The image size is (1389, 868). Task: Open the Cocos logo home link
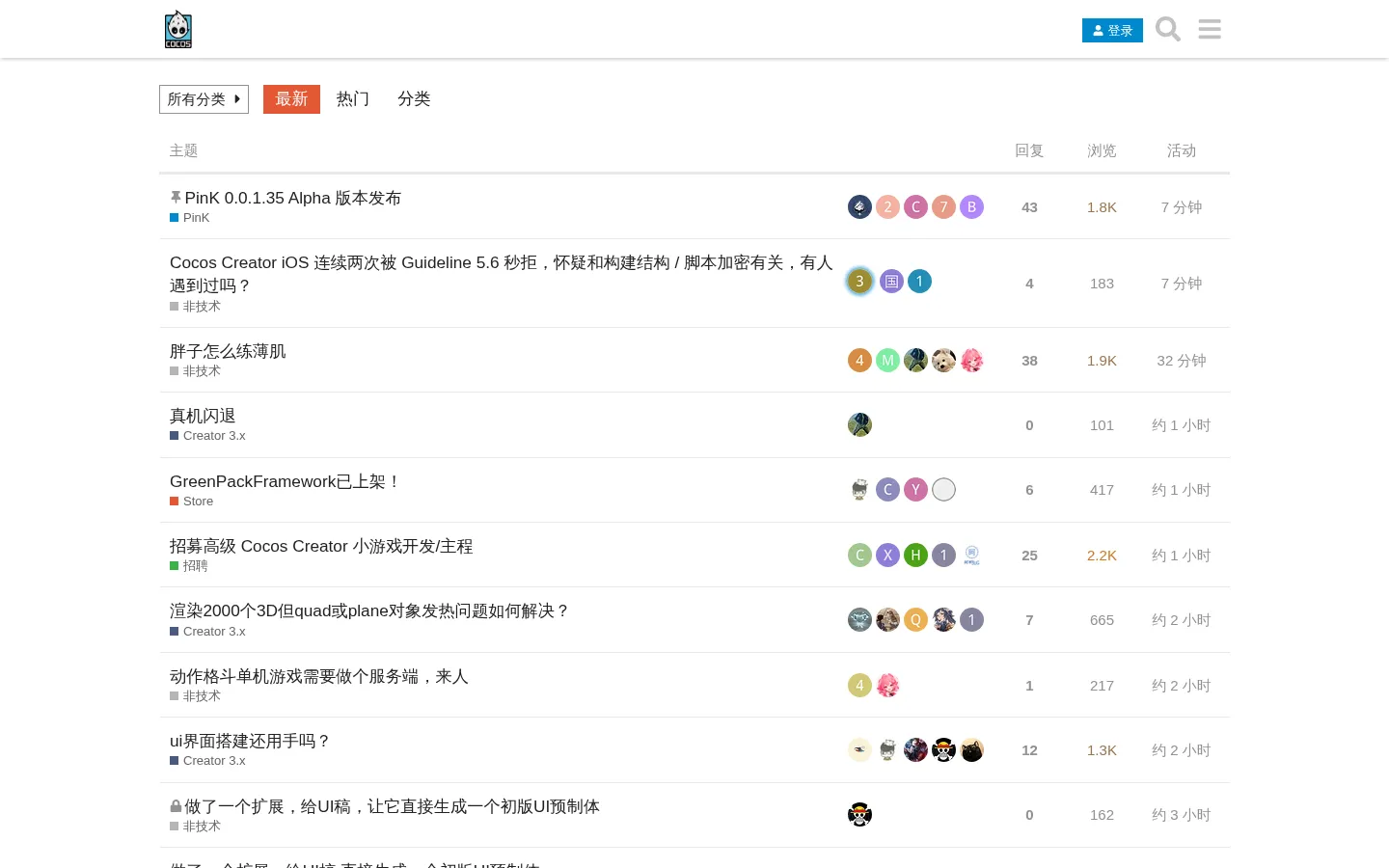[178, 29]
